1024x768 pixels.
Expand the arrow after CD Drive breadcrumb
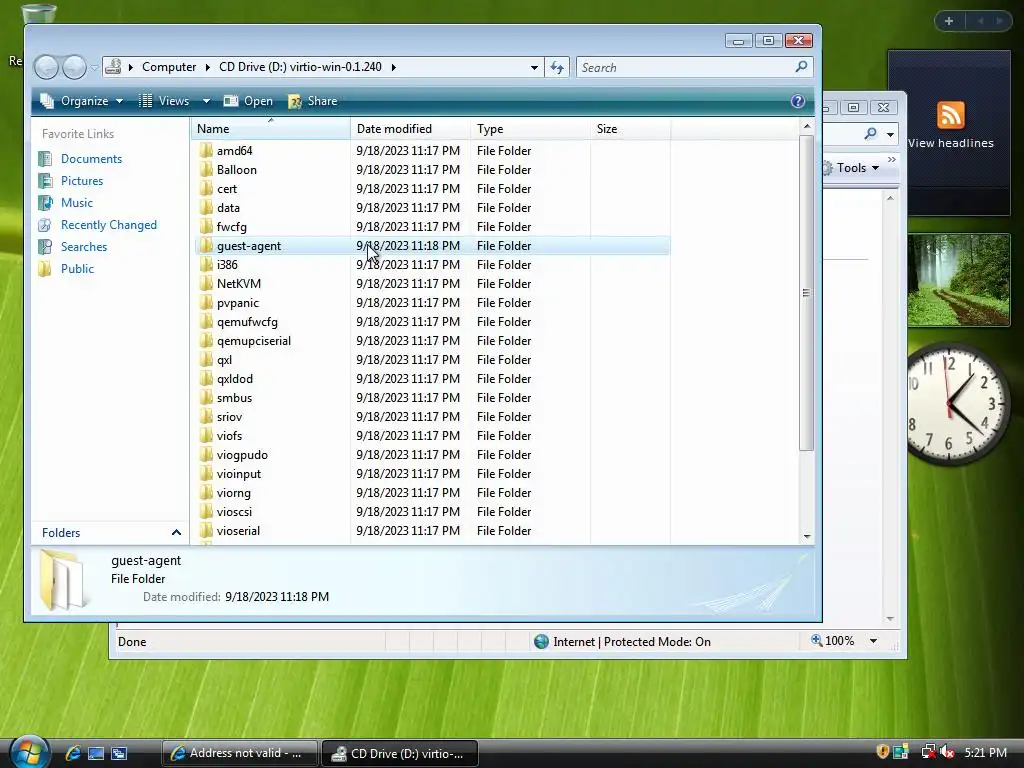click(x=394, y=67)
